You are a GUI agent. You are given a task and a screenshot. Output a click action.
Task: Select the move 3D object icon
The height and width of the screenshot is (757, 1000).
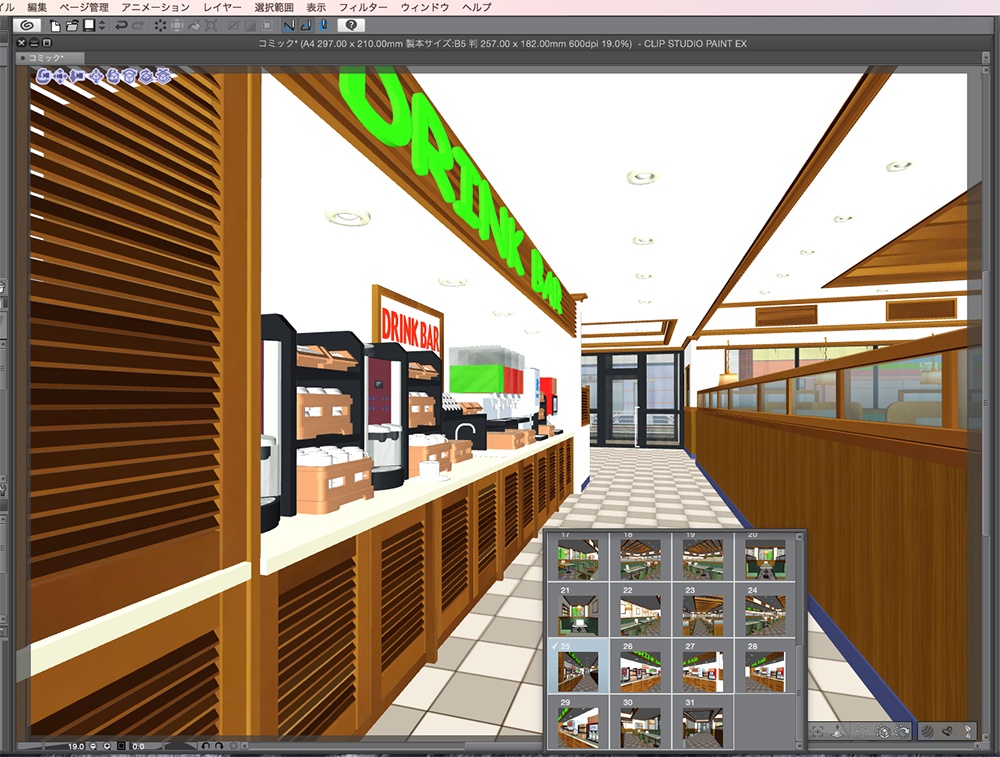[x=96, y=76]
